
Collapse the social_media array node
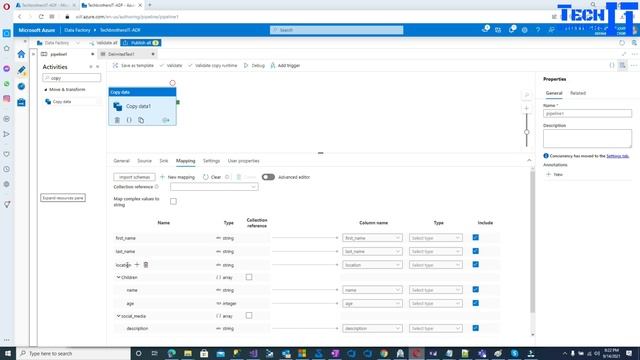point(118,316)
